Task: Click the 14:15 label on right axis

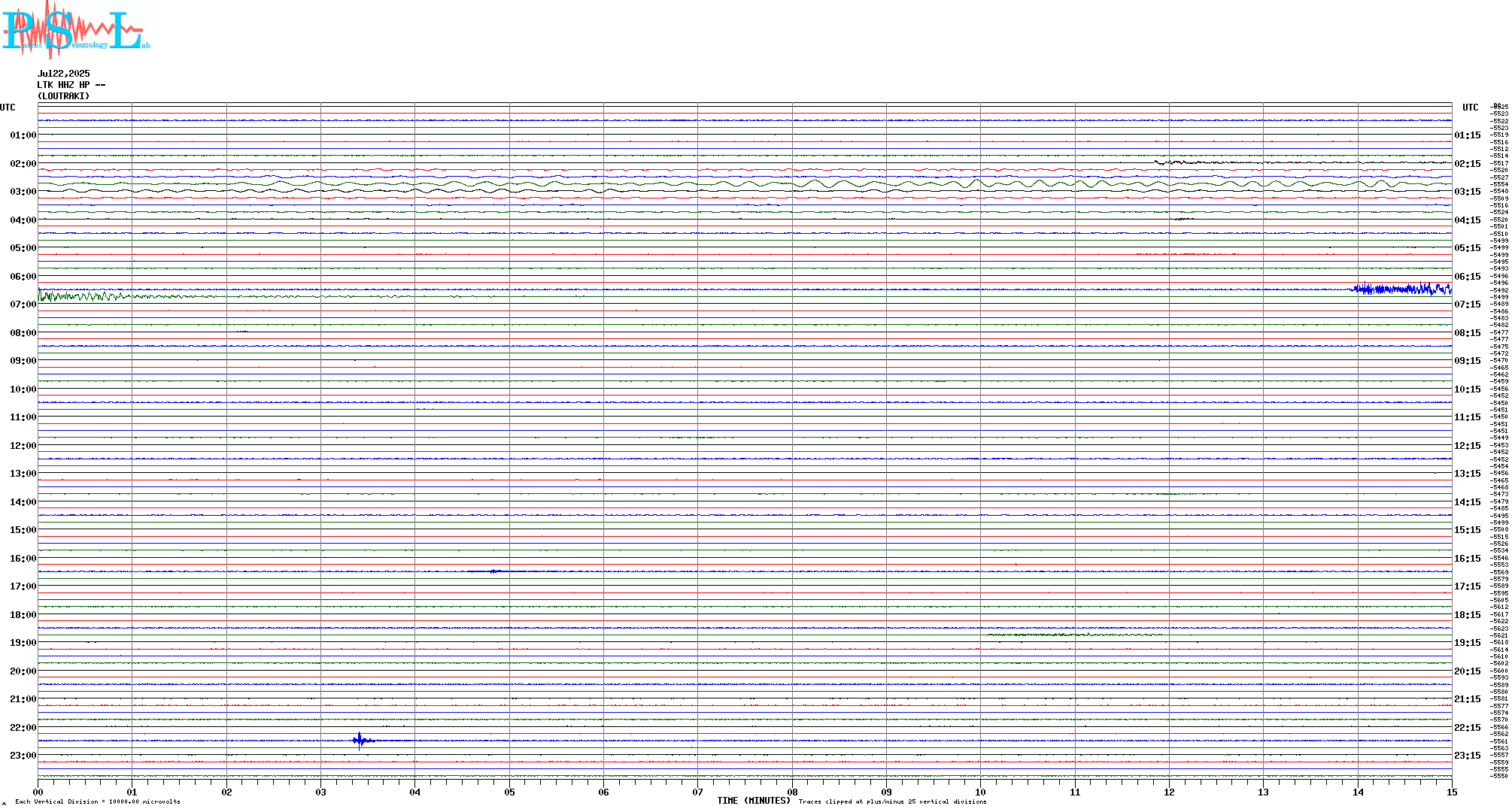Action: click(x=1468, y=502)
